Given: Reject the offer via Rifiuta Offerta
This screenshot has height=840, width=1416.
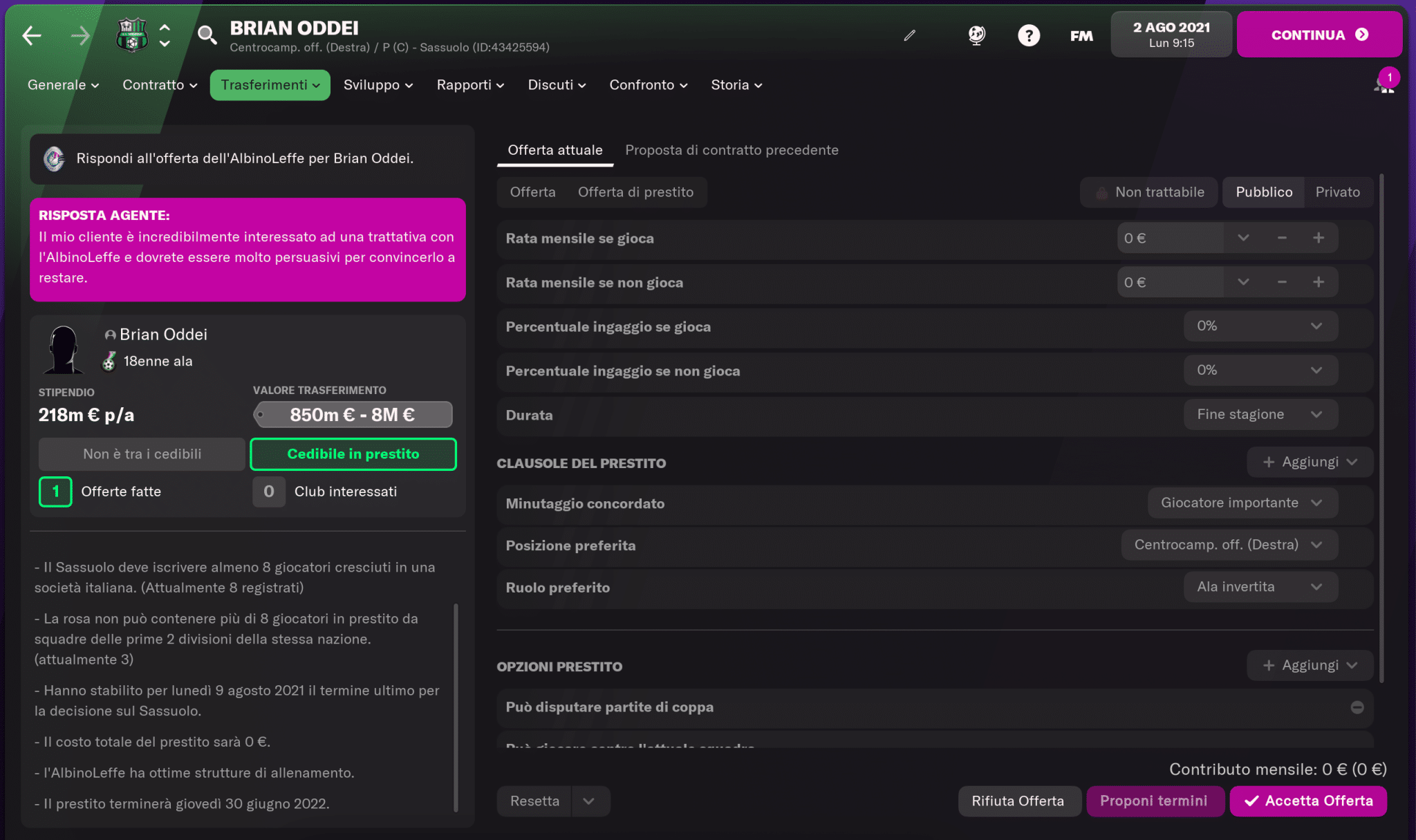Looking at the screenshot, I should pos(1019,801).
